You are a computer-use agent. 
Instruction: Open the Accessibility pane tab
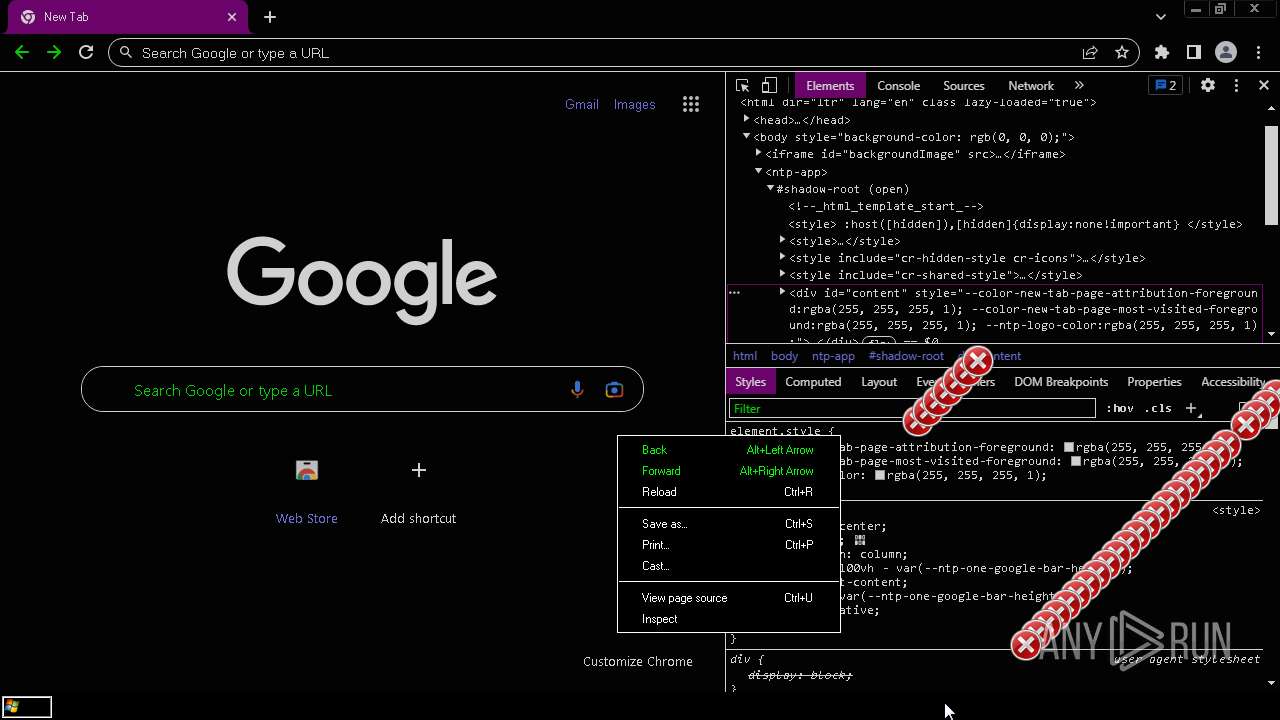[1234, 382]
